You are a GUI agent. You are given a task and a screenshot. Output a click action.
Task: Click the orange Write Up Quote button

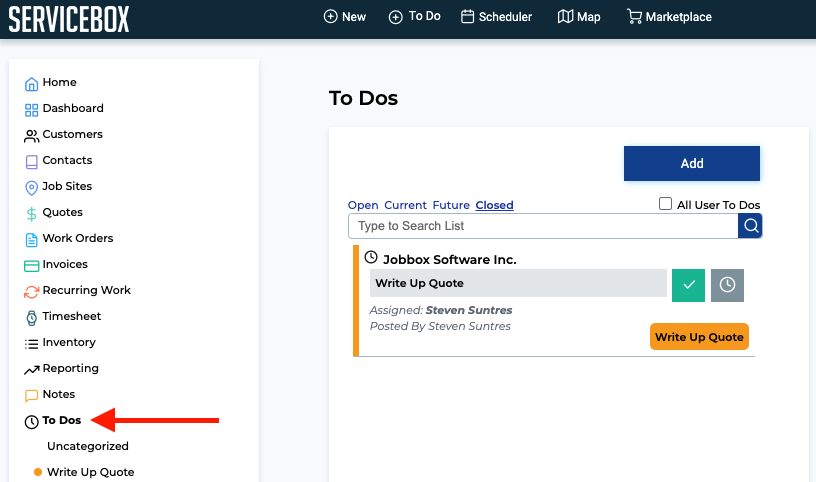tap(699, 337)
